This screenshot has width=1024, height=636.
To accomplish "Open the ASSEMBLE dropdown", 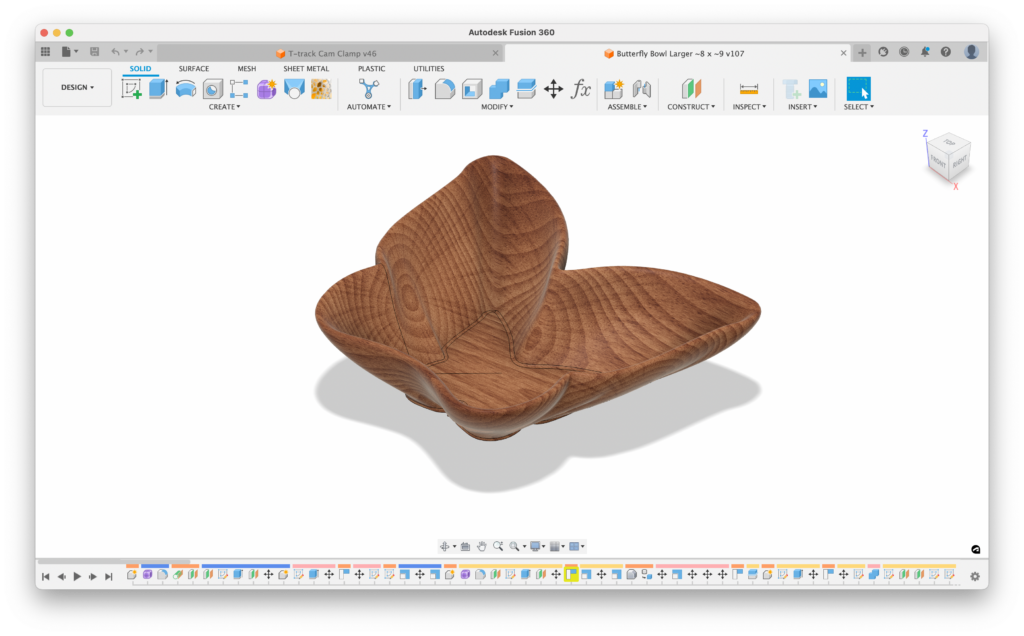I will (628, 106).
